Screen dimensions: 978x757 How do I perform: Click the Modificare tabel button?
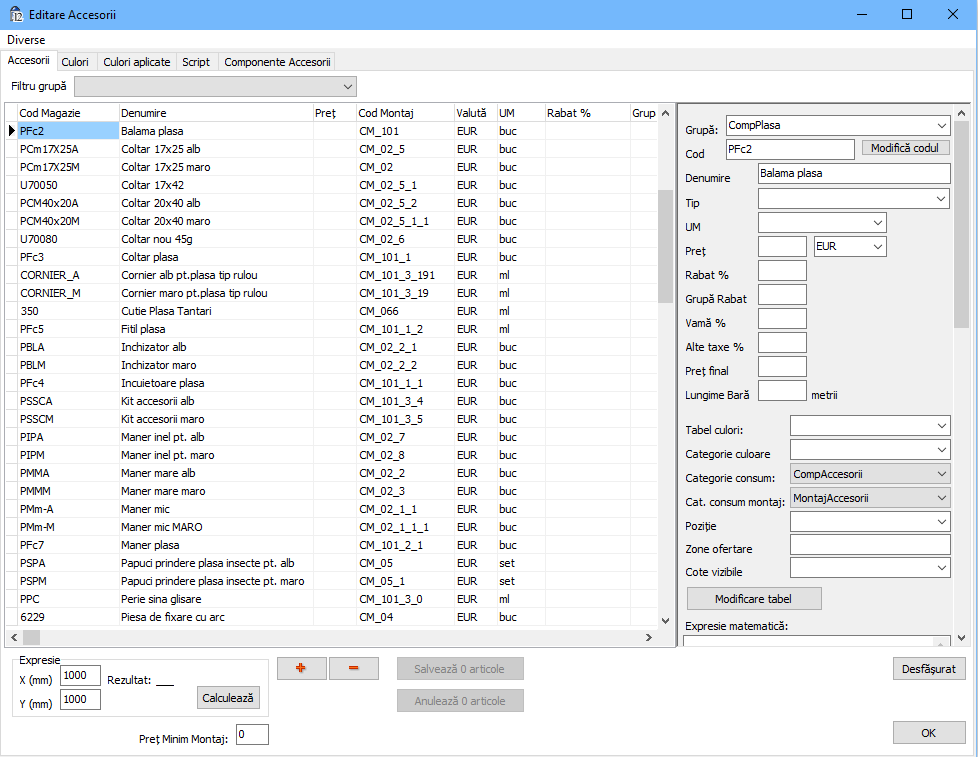(x=754, y=599)
